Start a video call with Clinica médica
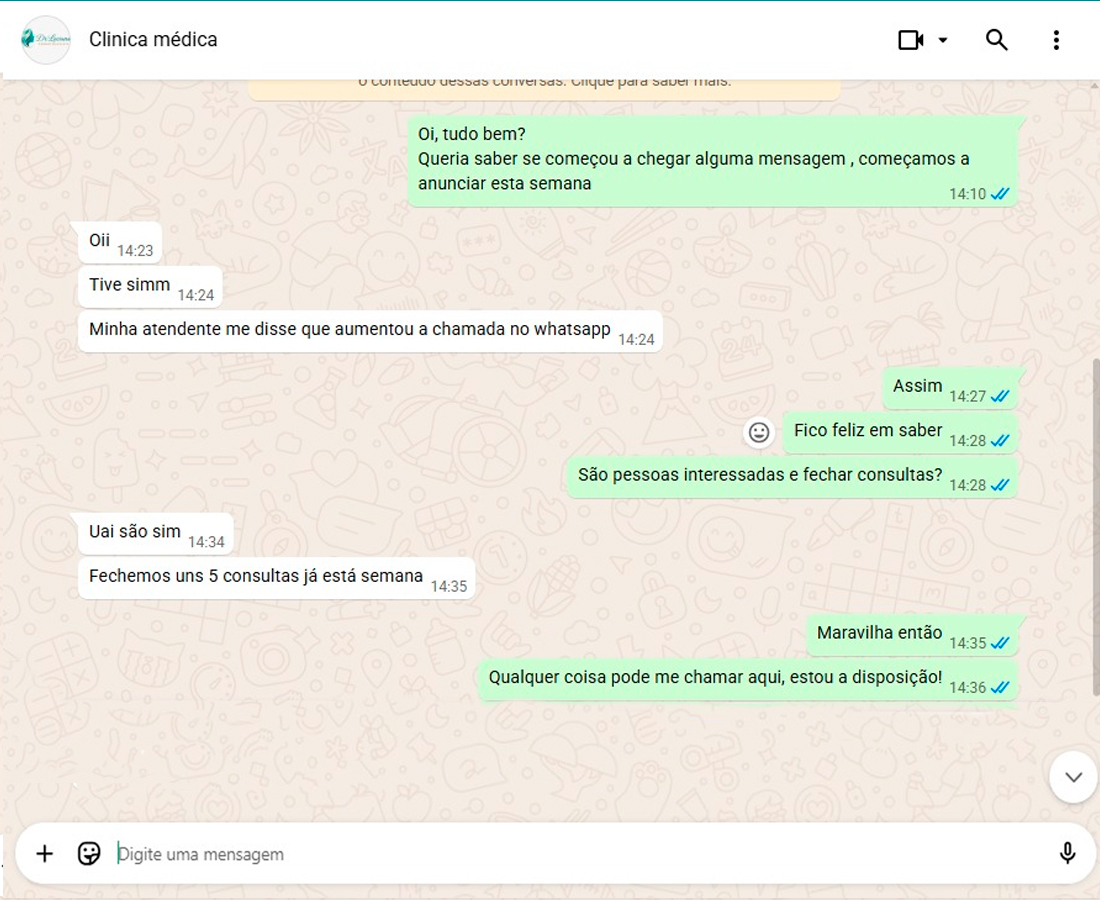1100x900 pixels. [x=910, y=40]
